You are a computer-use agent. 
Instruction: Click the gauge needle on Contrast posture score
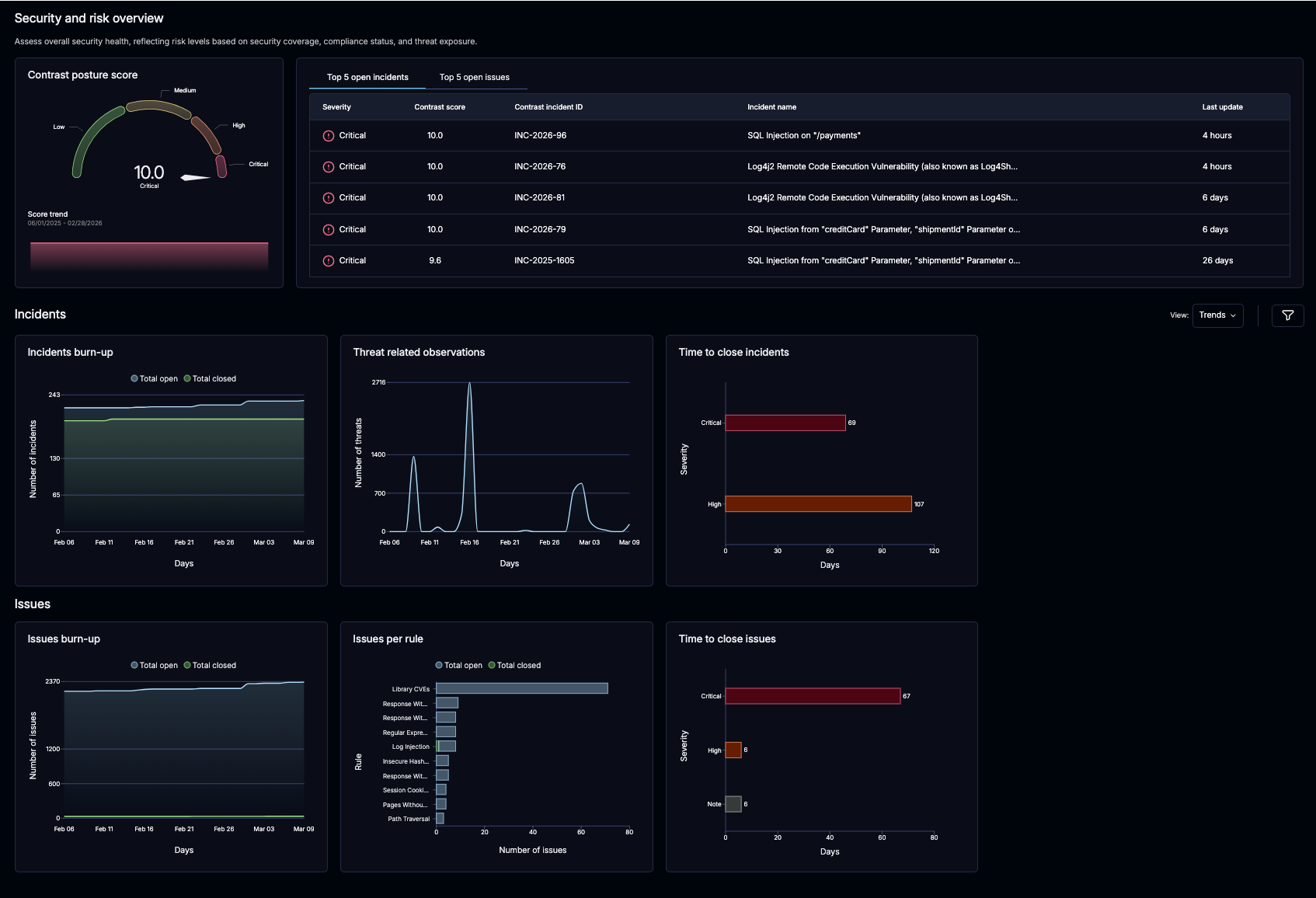coord(194,176)
